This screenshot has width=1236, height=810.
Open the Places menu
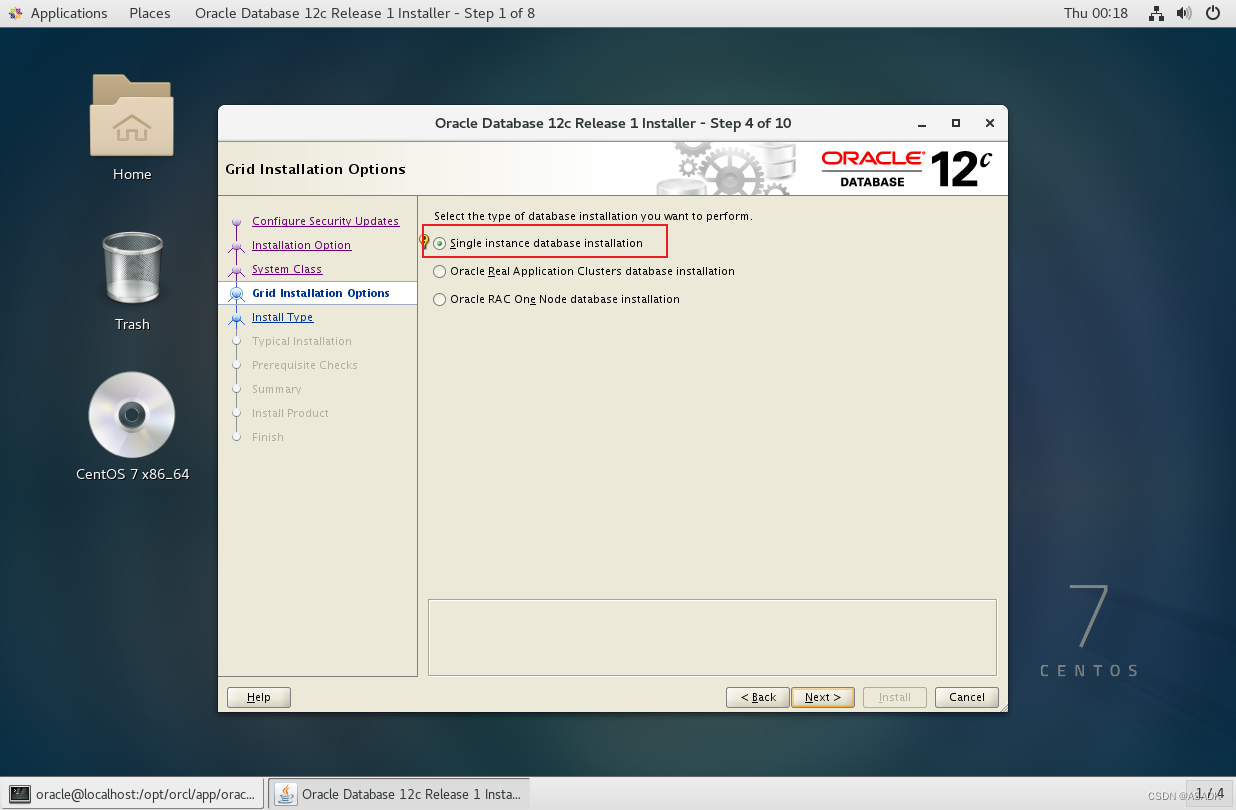tap(150, 13)
